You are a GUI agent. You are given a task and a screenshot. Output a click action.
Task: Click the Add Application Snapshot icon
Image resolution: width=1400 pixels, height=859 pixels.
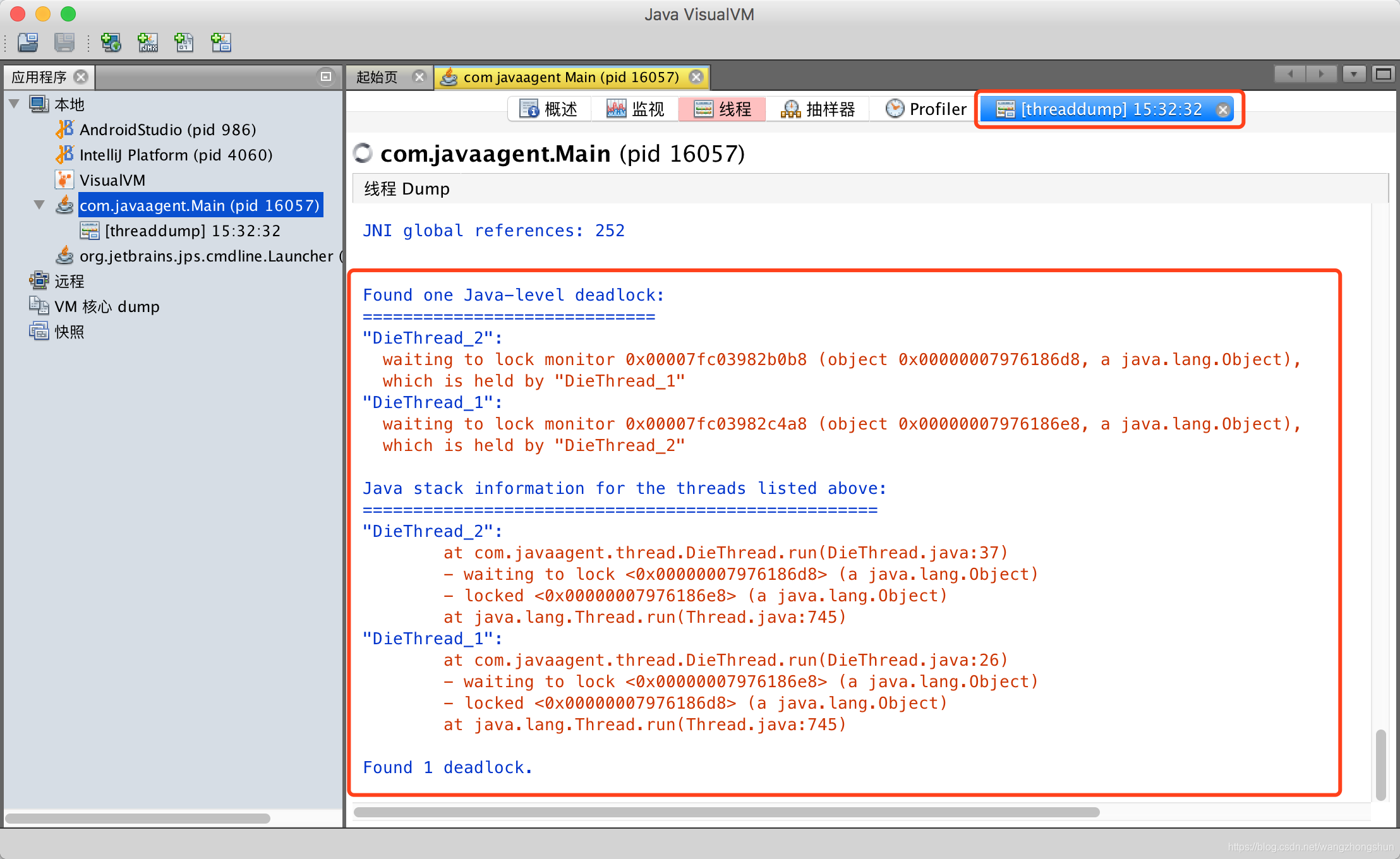pos(220,42)
